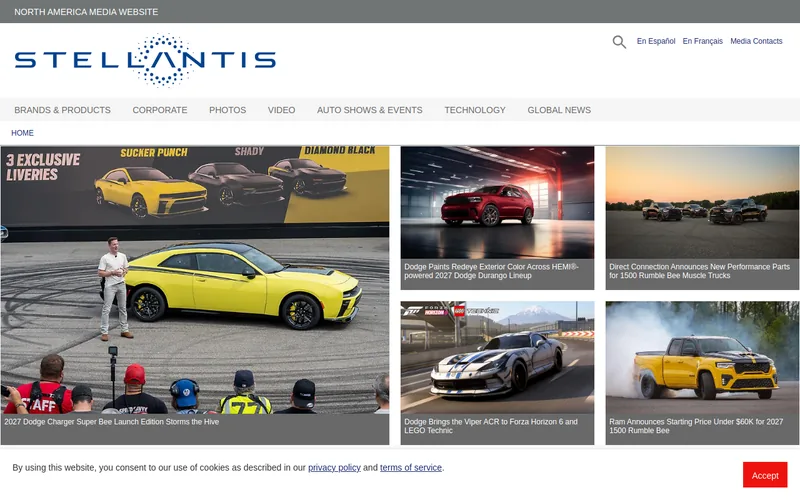Open Direct Connection Performance Parts headline

coord(699,271)
